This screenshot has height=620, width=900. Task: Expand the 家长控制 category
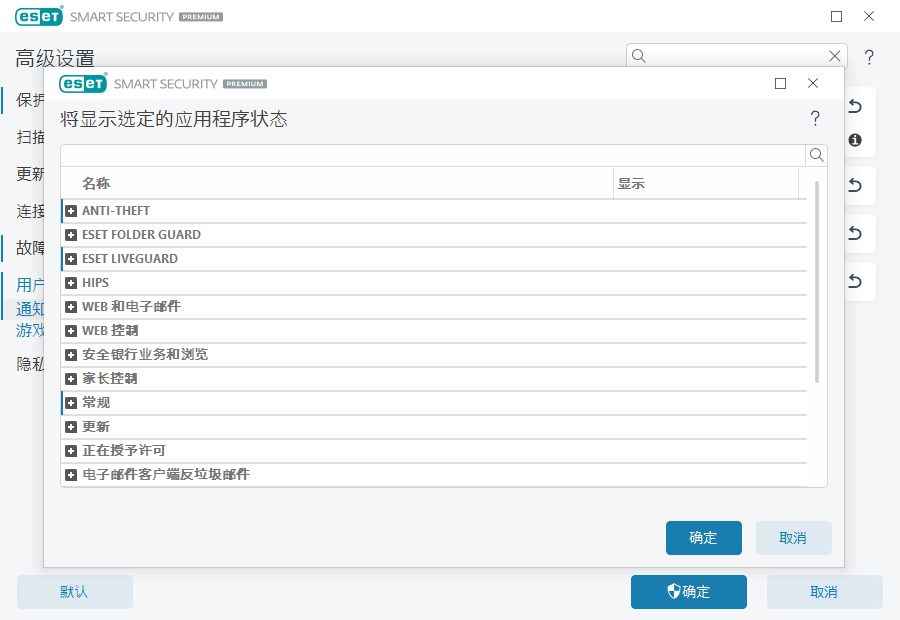(x=71, y=379)
